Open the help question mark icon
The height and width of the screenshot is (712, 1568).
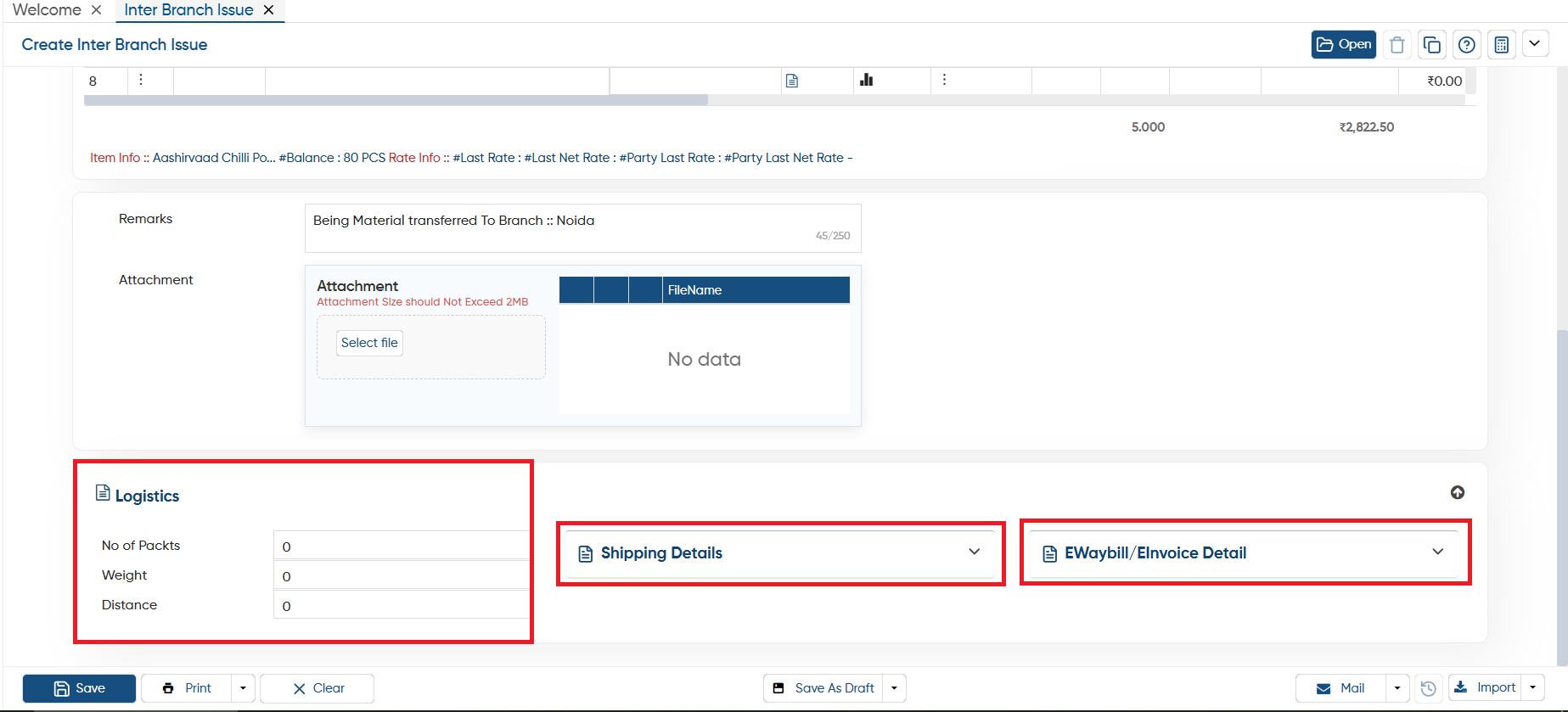[1467, 44]
